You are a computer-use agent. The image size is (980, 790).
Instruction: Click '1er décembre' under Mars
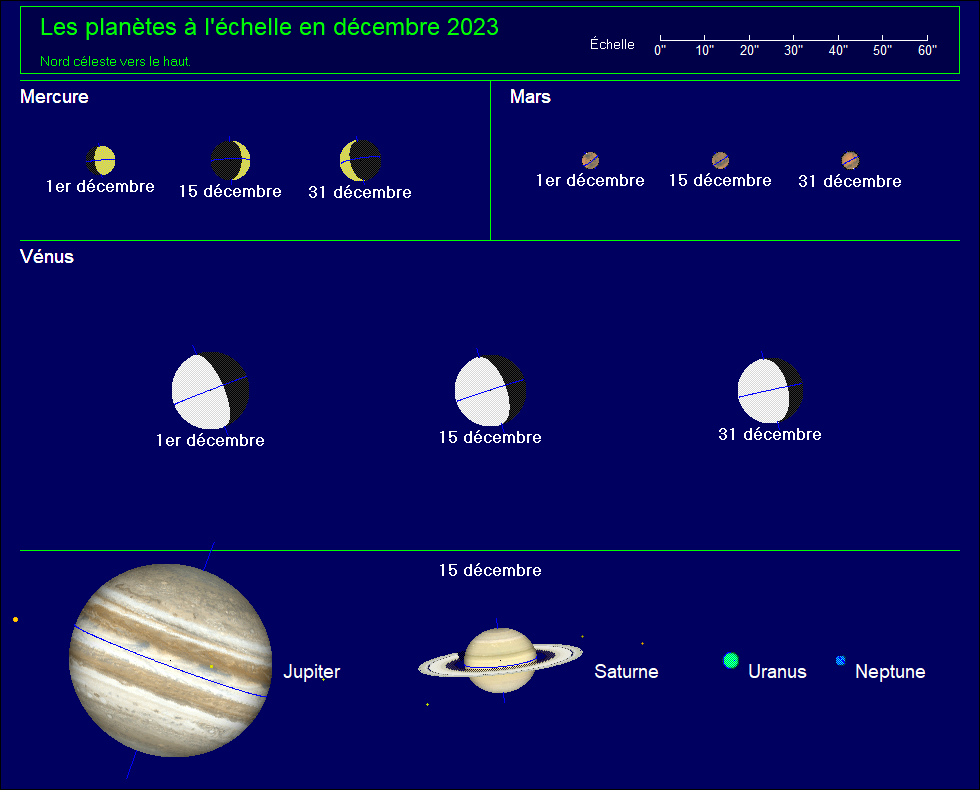(590, 180)
